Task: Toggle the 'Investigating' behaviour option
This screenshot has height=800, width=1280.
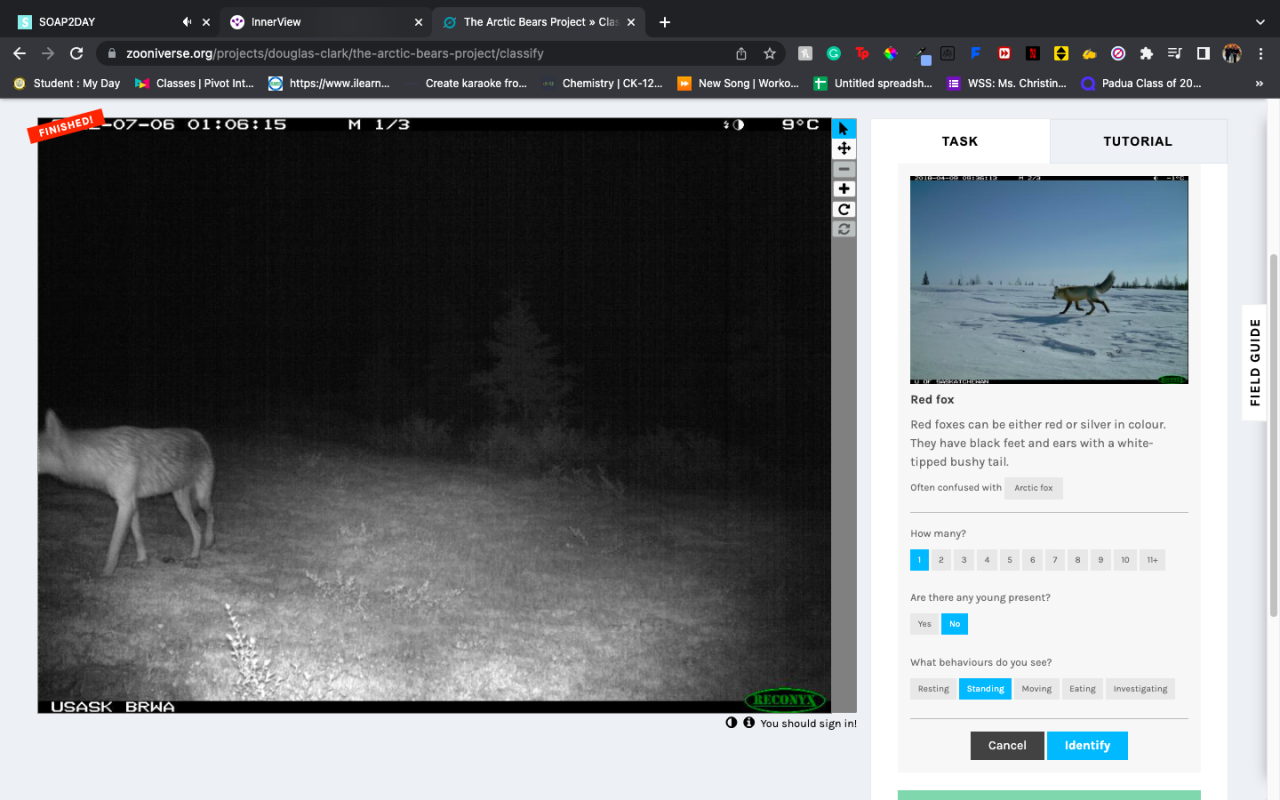Action: pyautogui.click(x=1140, y=689)
